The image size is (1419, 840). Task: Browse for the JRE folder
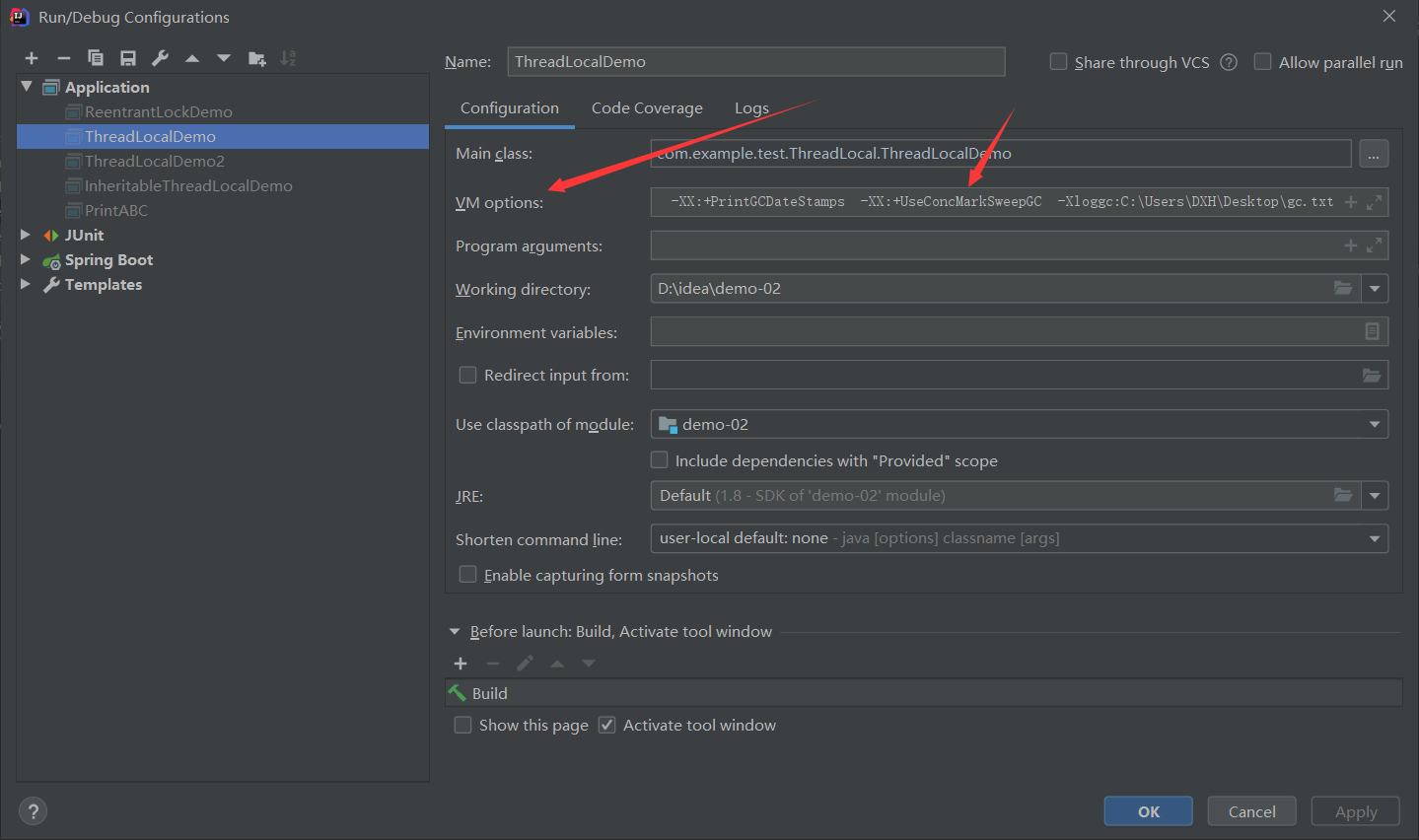[1343, 495]
